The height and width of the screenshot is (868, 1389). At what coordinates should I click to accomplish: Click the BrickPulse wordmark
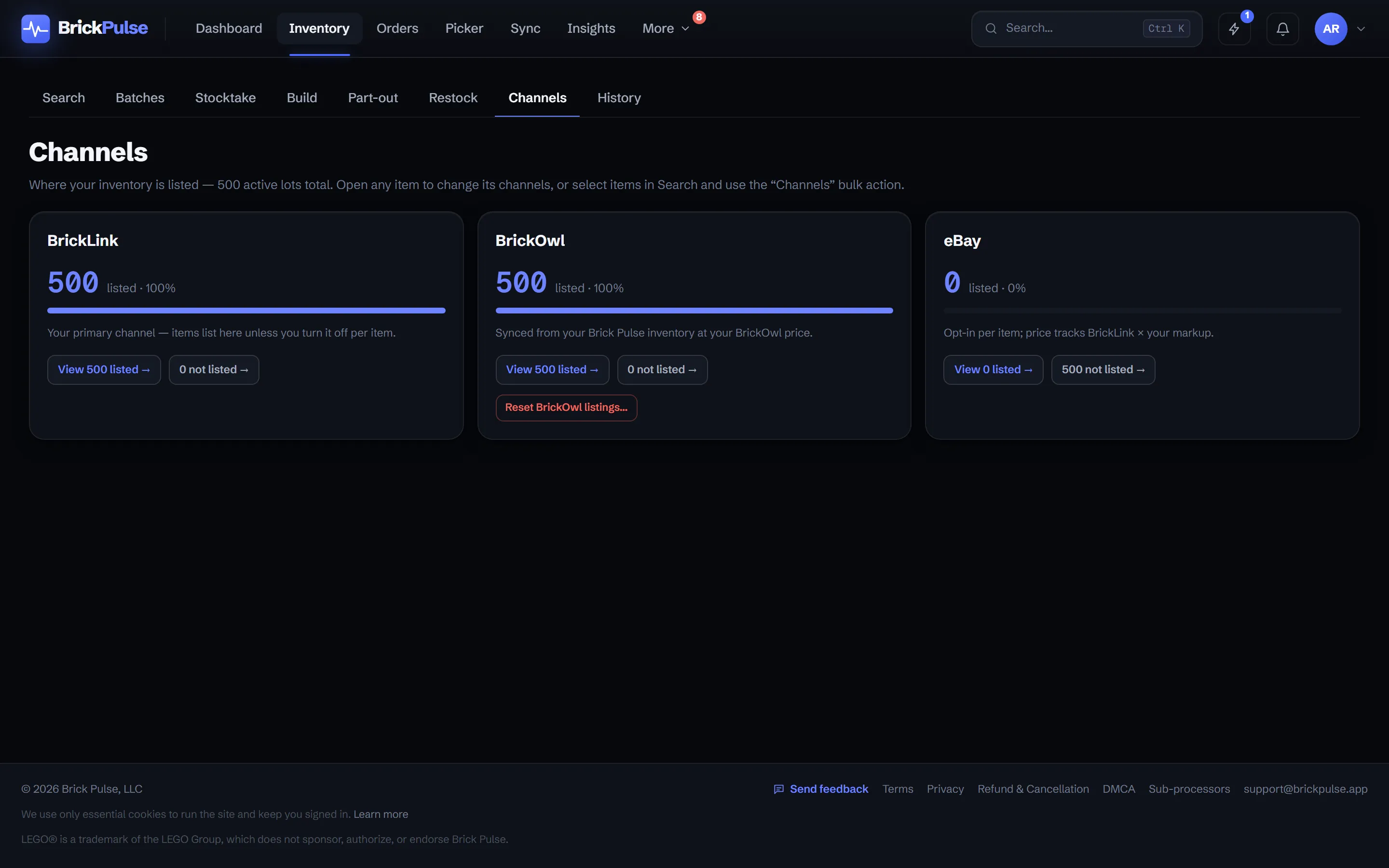pyautogui.click(x=103, y=27)
